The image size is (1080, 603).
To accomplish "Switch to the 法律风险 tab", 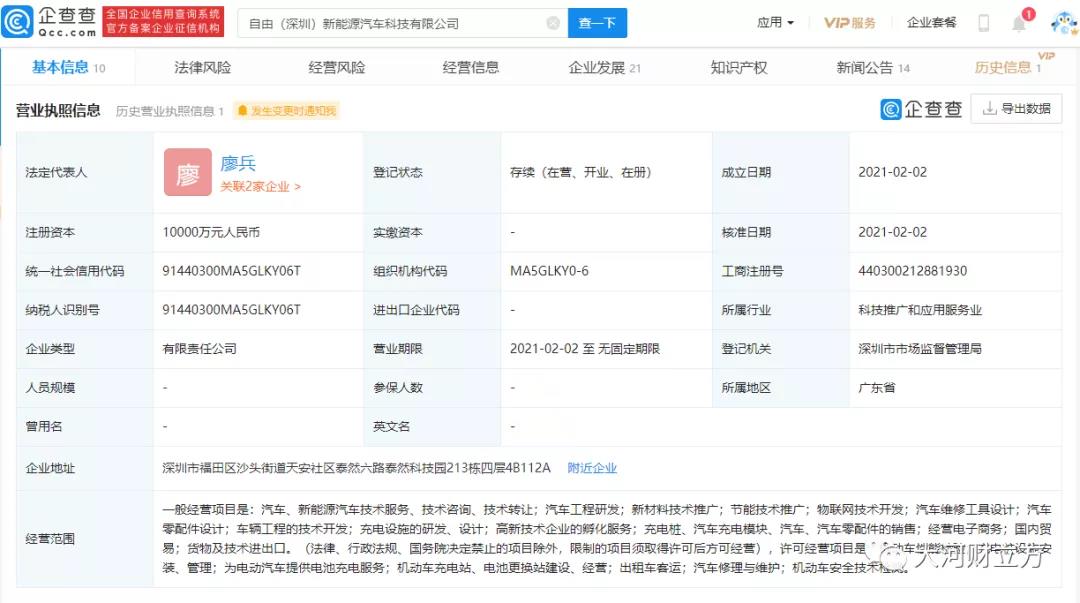I will pos(202,67).
